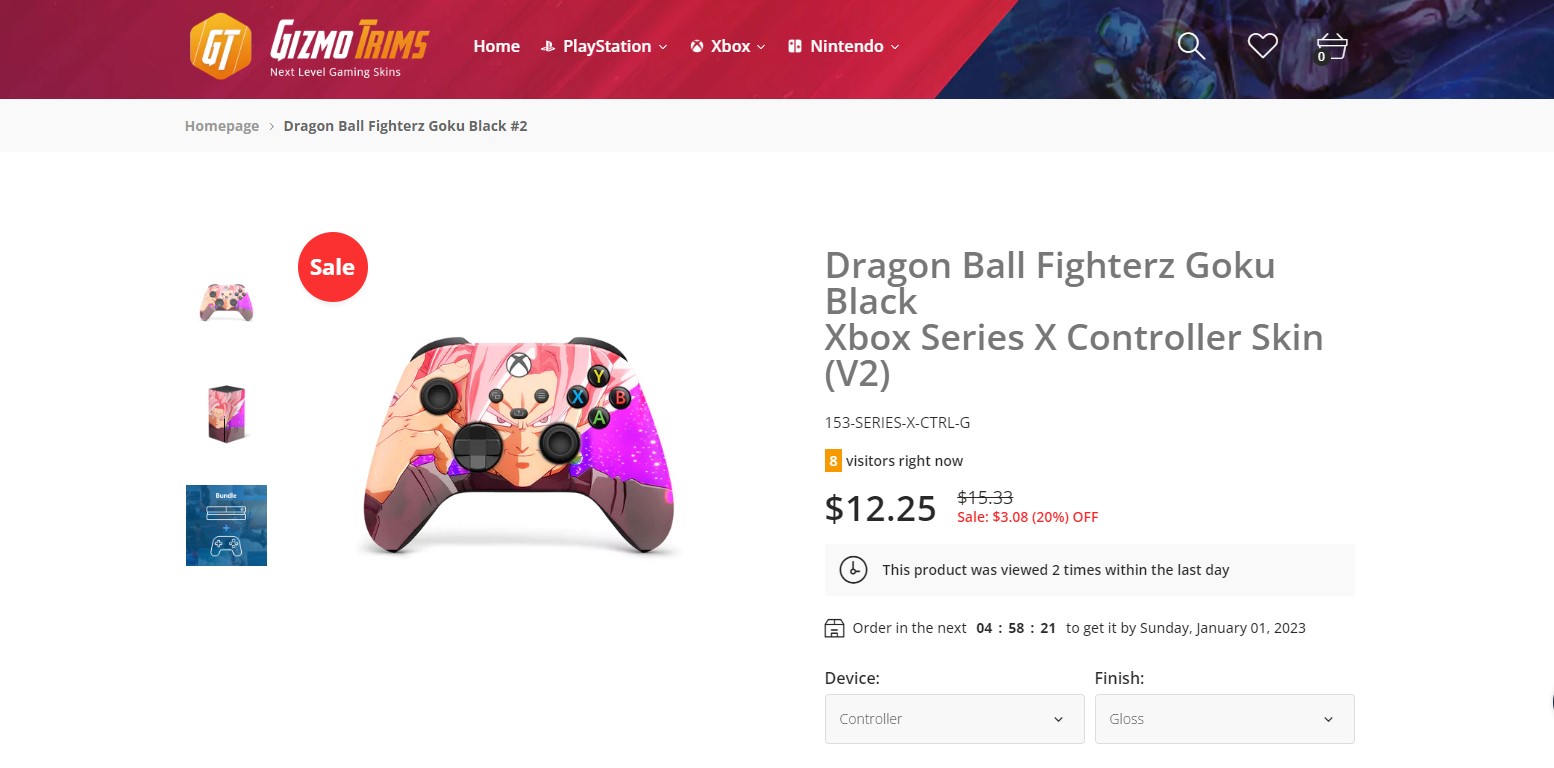The image size is (1554, 768).
Task: Click the orange visitors count badge
Action: pyautogui.click(x=833, y=461)
